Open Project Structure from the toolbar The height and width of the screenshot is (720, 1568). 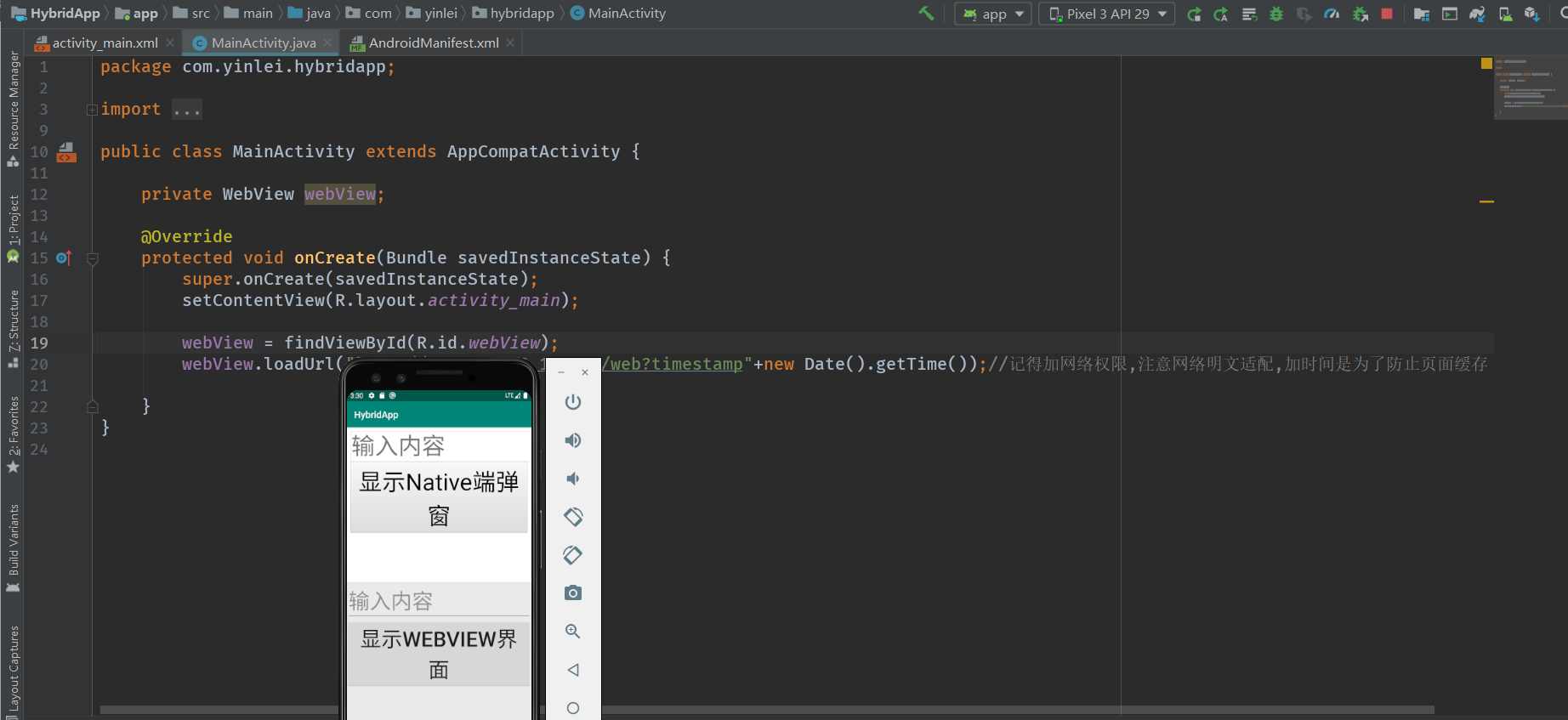click(x=1421, y=14)
